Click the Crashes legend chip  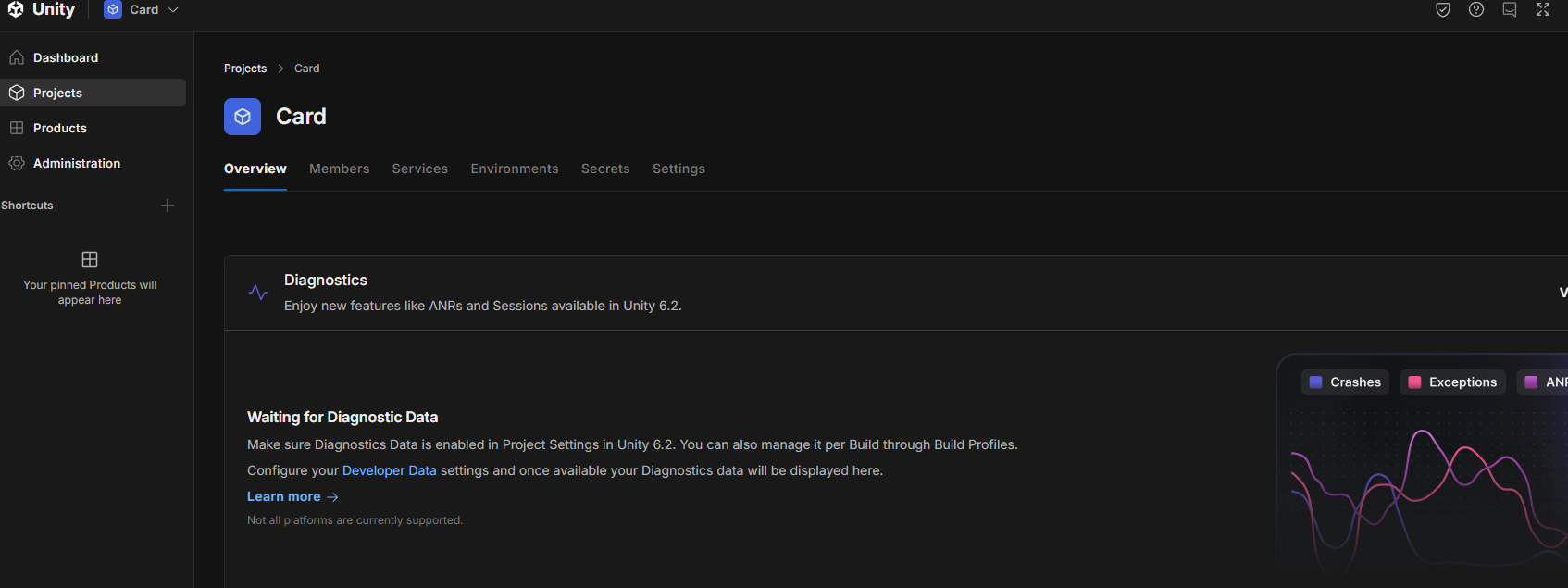[x=1345, y=382]
